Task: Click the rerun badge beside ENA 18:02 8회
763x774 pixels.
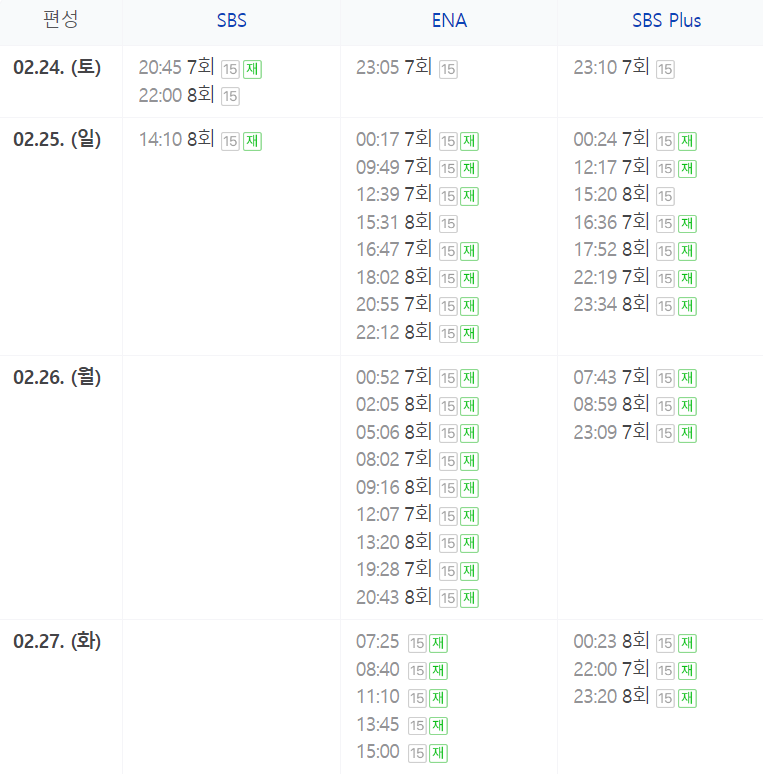Action: click(469, 278)
